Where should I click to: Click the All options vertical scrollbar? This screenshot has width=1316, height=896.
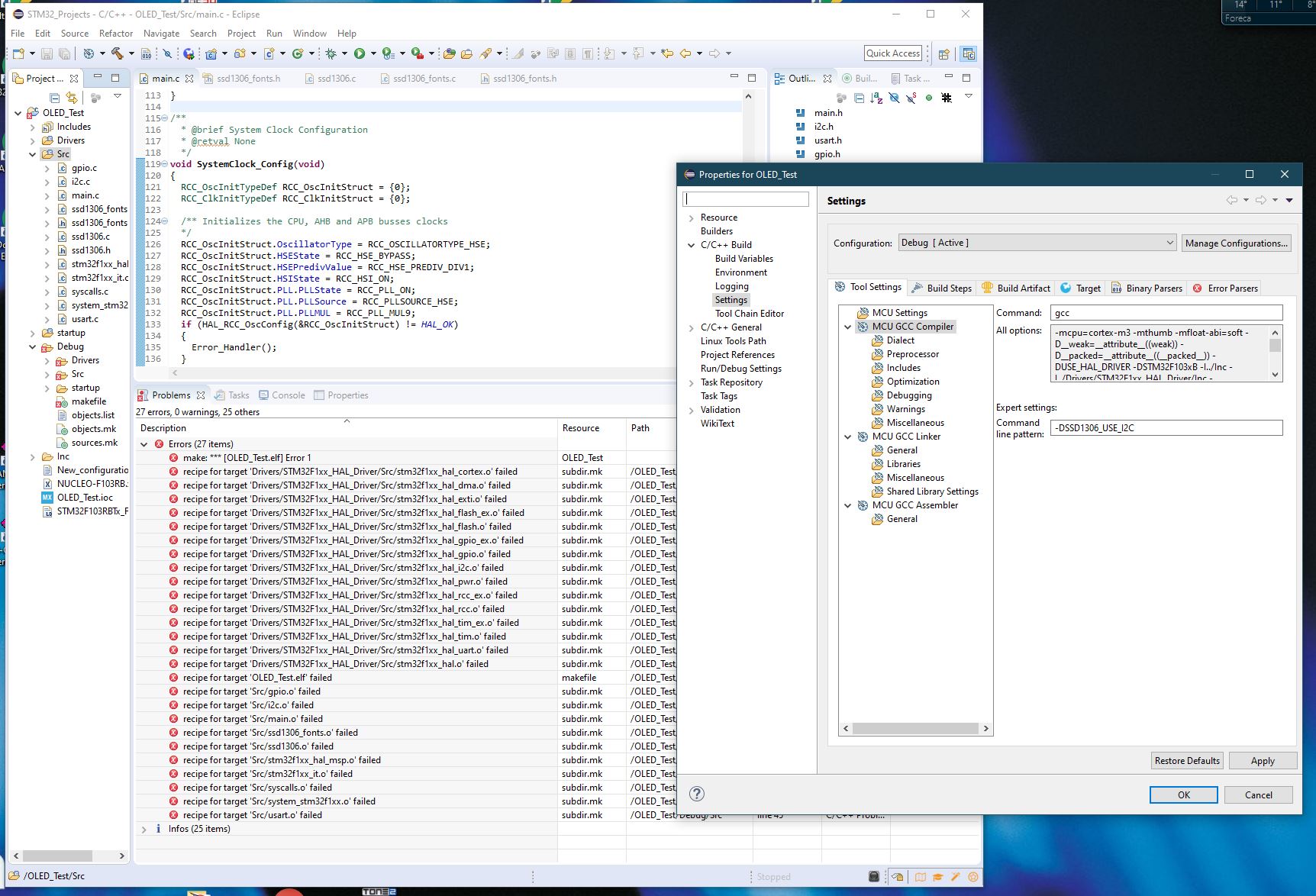pos(1275,353)
